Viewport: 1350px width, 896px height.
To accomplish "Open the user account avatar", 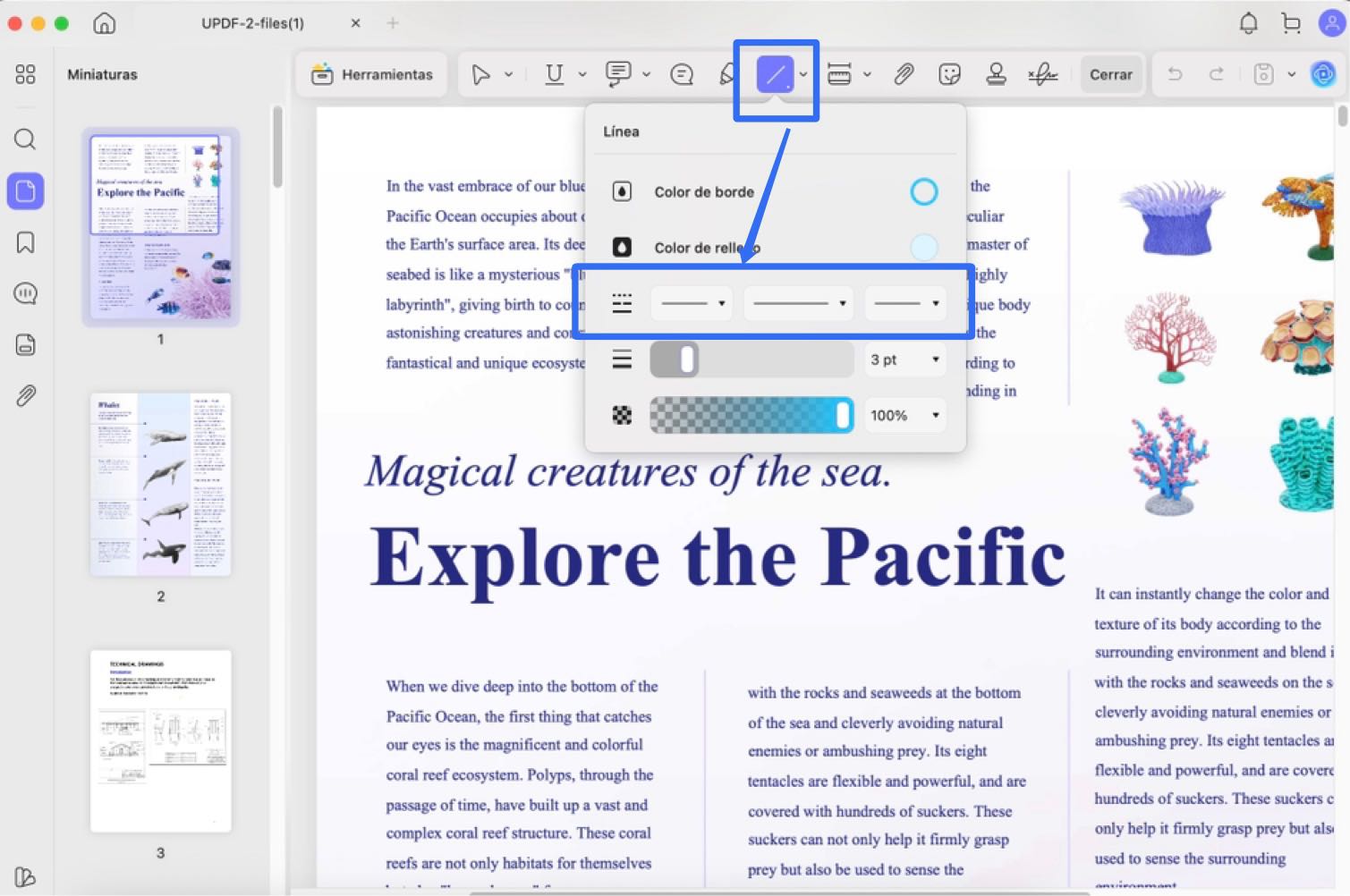I will [1332, 23].
